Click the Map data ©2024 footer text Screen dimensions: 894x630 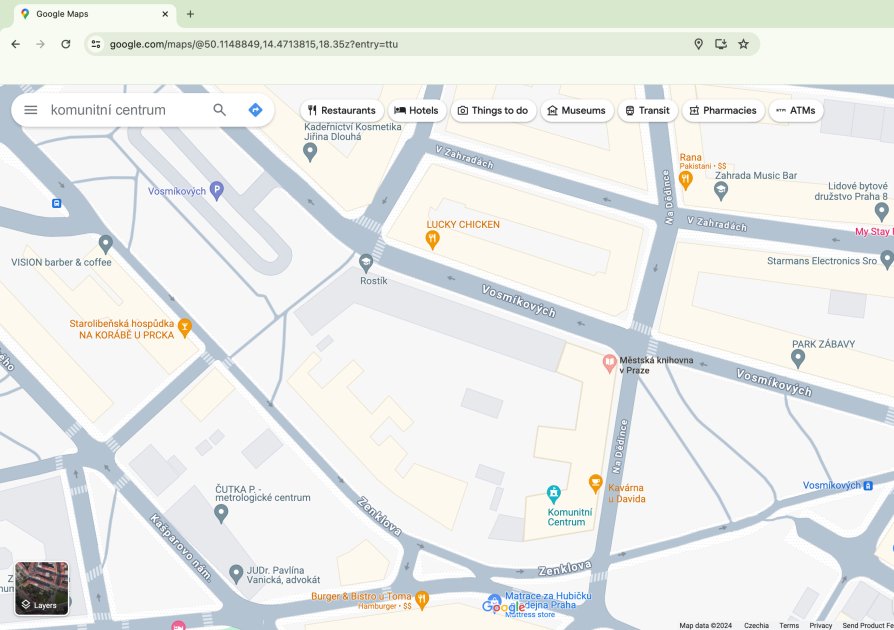point(705,625)
